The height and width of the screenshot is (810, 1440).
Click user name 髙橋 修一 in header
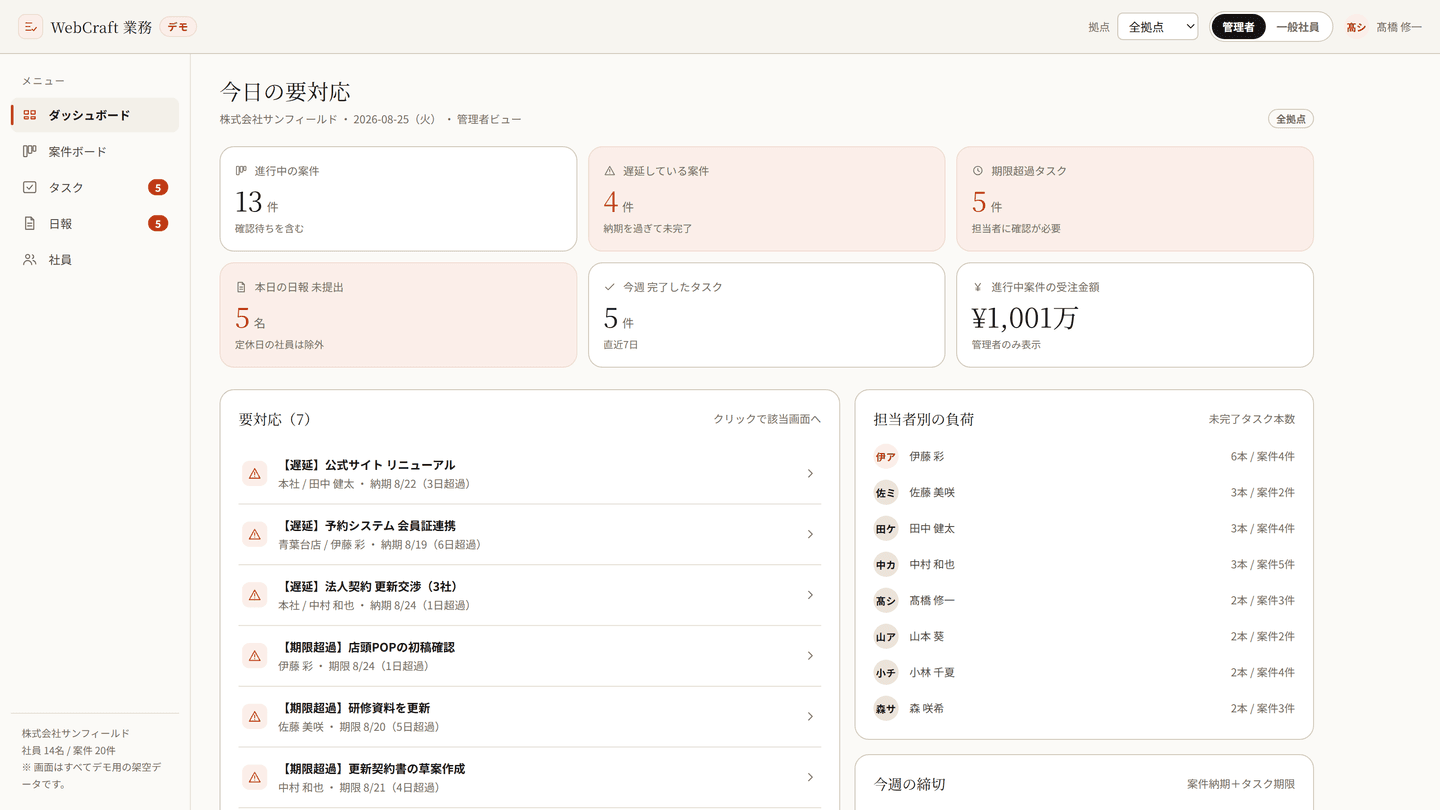[1399, 27]
